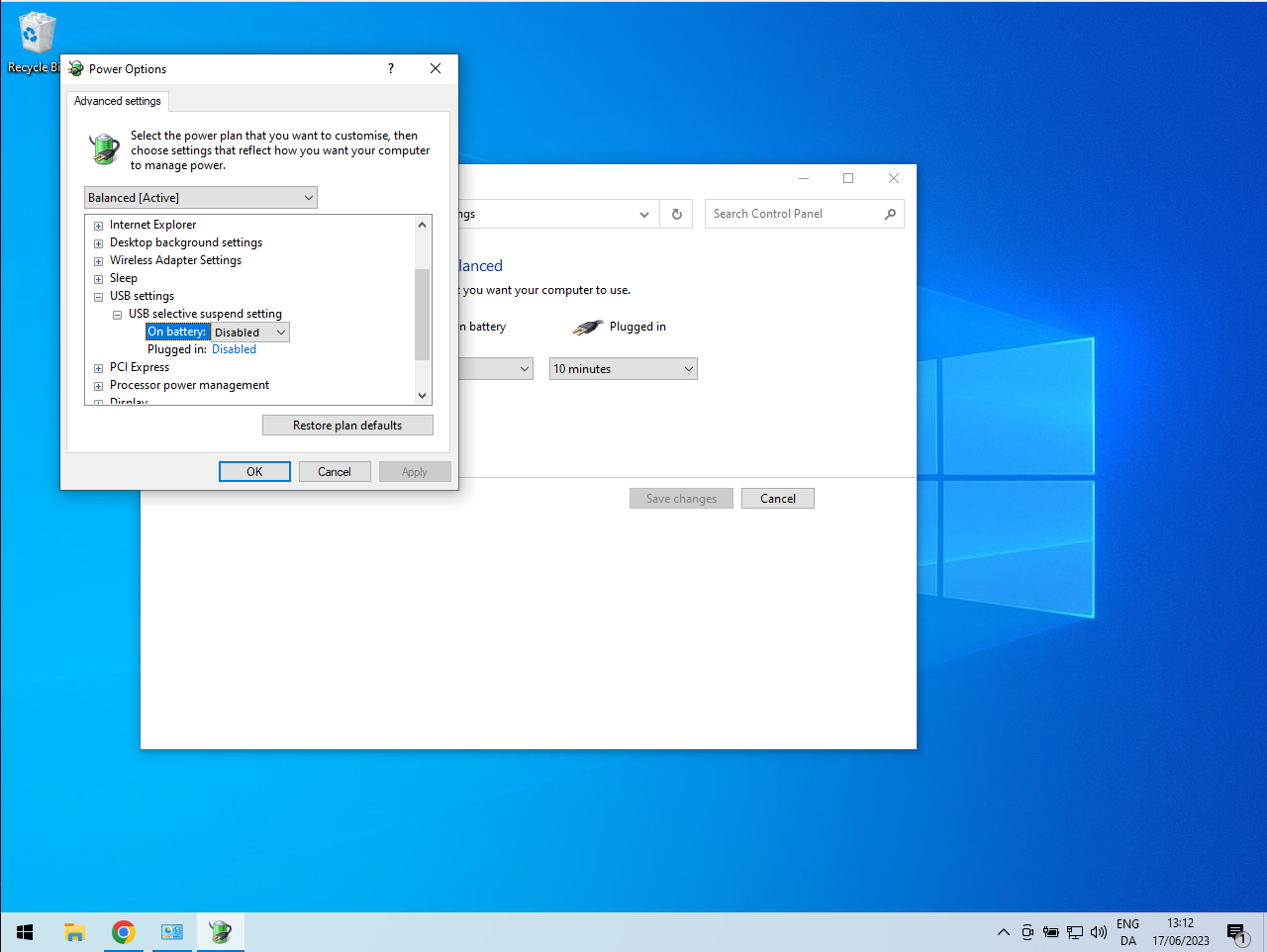The height and width of the screenshot is (952, 1267).
Task: Open File Explorer from the taskbar
Action: pos(75,932)
